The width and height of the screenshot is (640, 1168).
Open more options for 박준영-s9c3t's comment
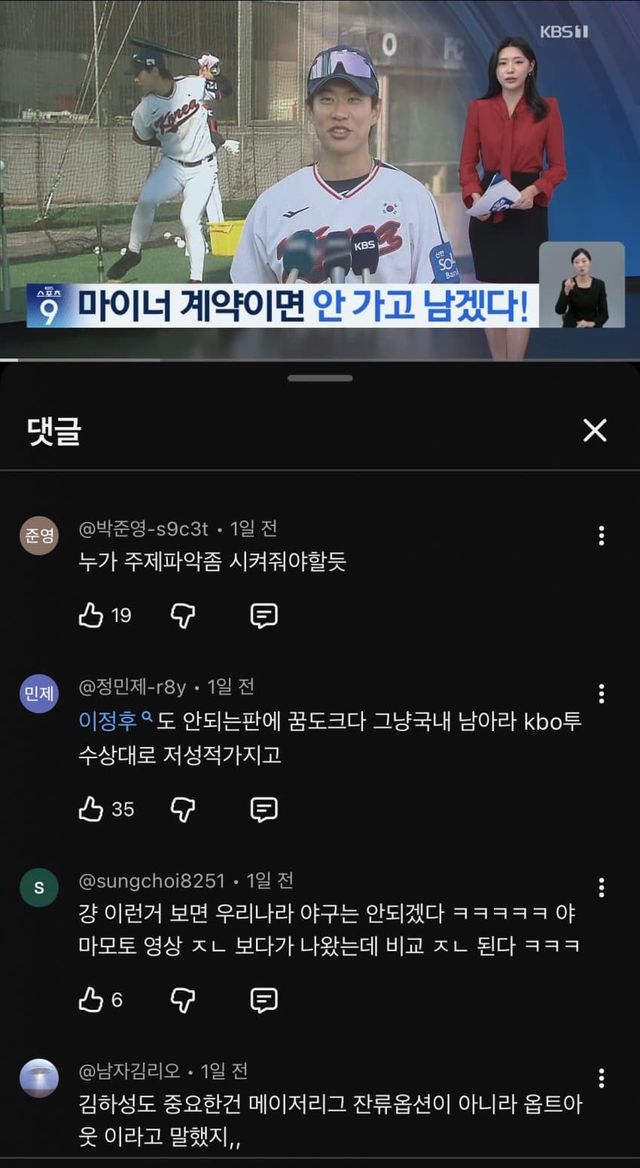(601, 536)
